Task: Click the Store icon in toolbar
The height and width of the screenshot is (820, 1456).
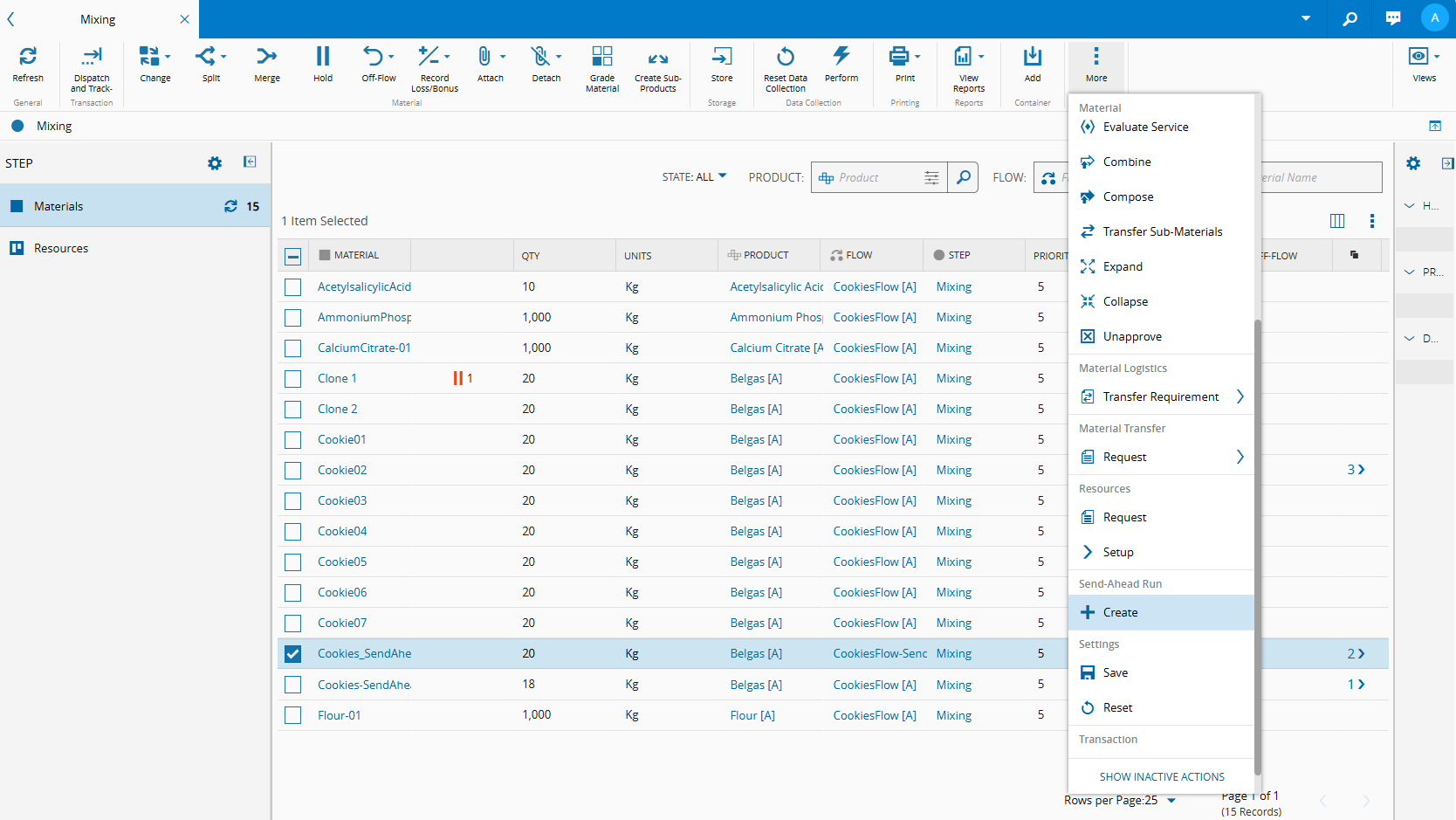Action: point(722,58)
